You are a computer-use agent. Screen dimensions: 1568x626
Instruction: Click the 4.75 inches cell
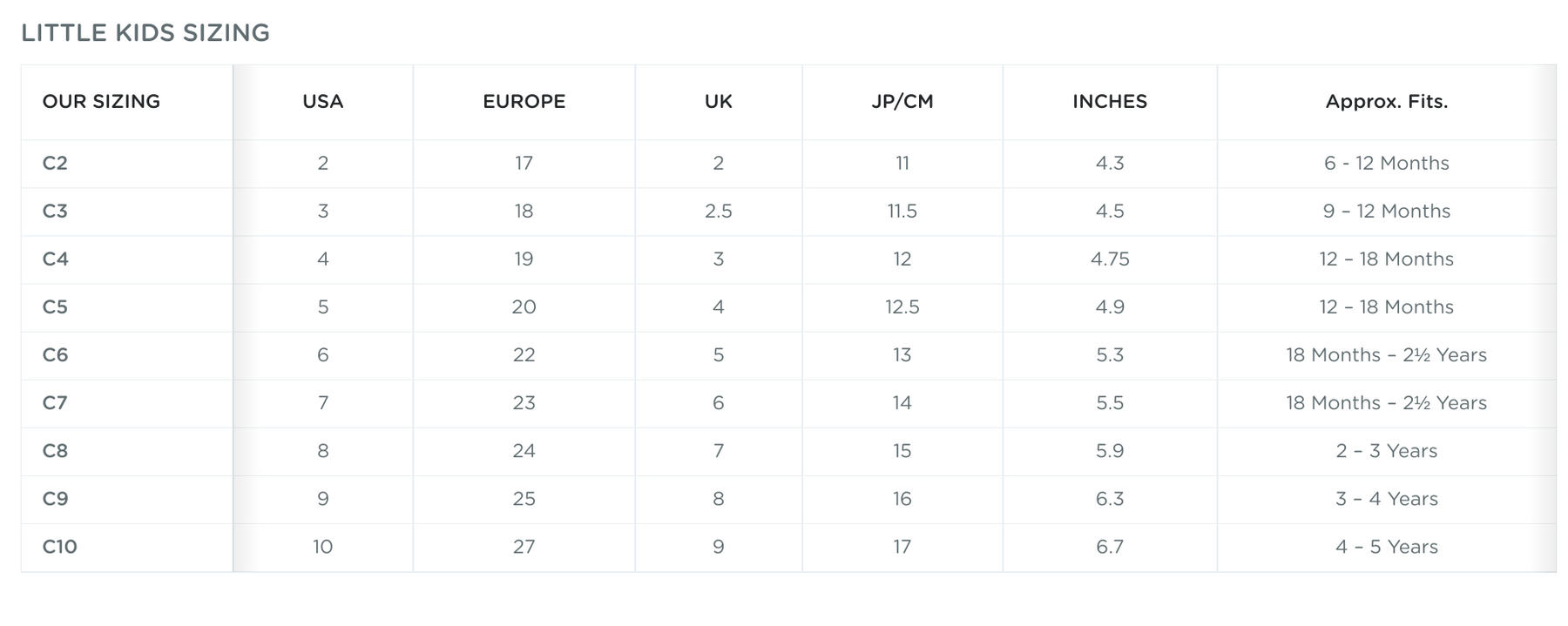[1109, 259]
